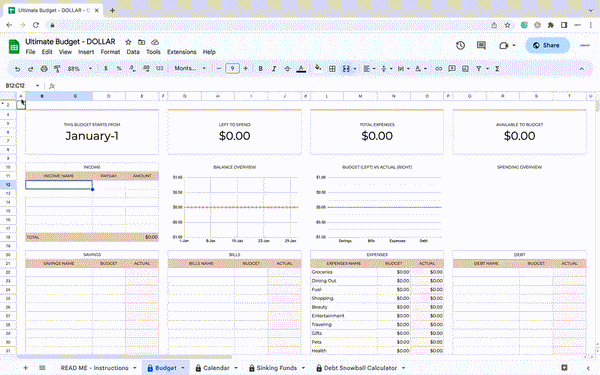The image size is (600, 375).
Task: Expand merge cells options arrow
Action: pyautogui.click(x=355, y=69)
